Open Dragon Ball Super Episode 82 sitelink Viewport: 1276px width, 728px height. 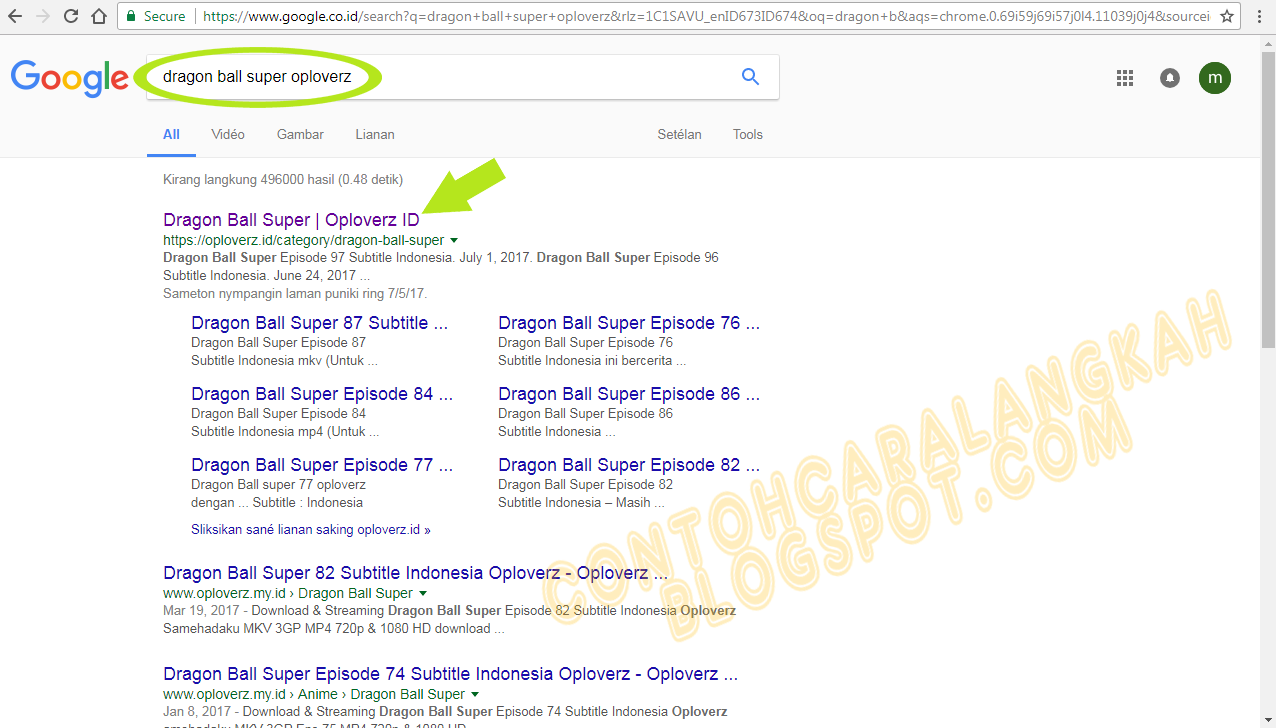(x=629, y=465)
